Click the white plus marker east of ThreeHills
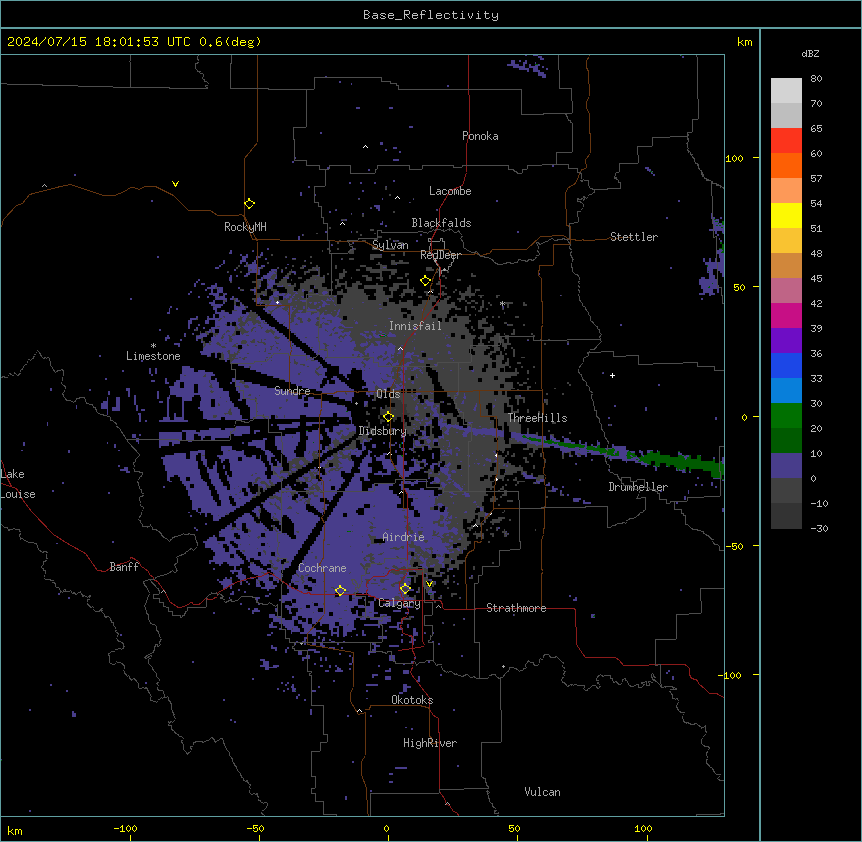The height and width of the screenshot is (842, 862). pyautogui.click(x=612, y=375)
